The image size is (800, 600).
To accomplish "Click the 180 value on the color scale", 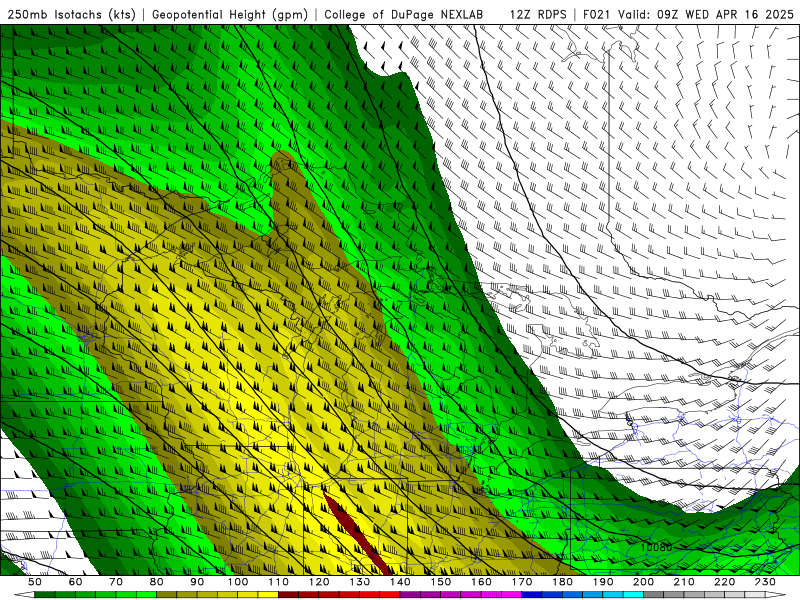I will pos(563,582).
